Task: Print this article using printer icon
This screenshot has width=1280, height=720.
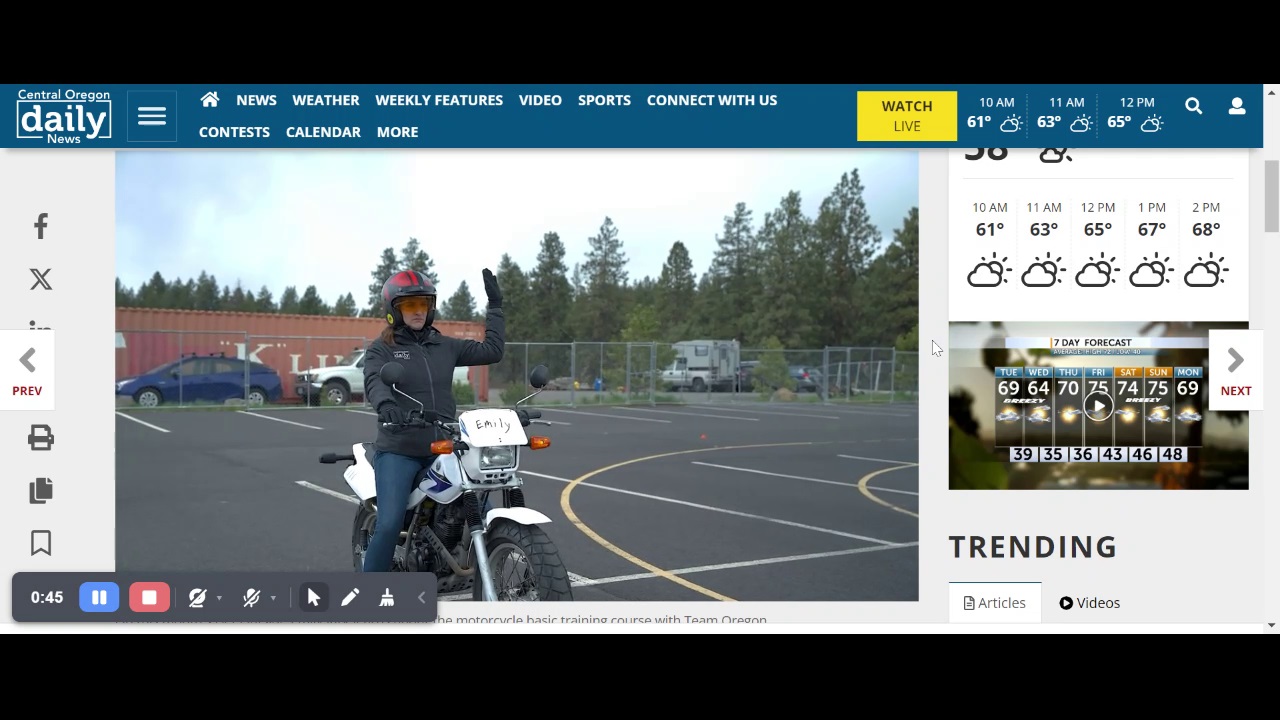Action: tap(41, 437)
